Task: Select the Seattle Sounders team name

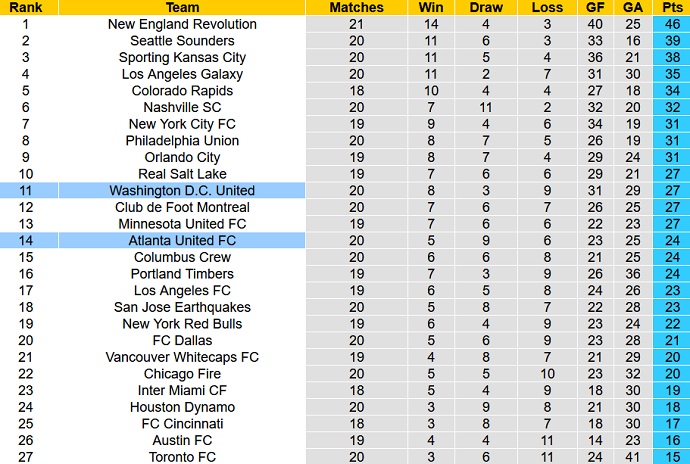Action: pos(181,41)
